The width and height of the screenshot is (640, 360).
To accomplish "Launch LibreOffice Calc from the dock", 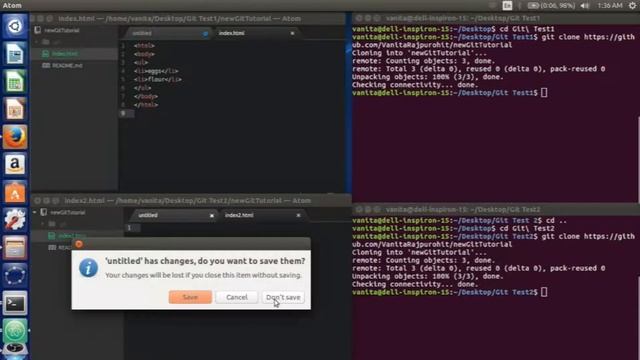I will click(15, 81).
